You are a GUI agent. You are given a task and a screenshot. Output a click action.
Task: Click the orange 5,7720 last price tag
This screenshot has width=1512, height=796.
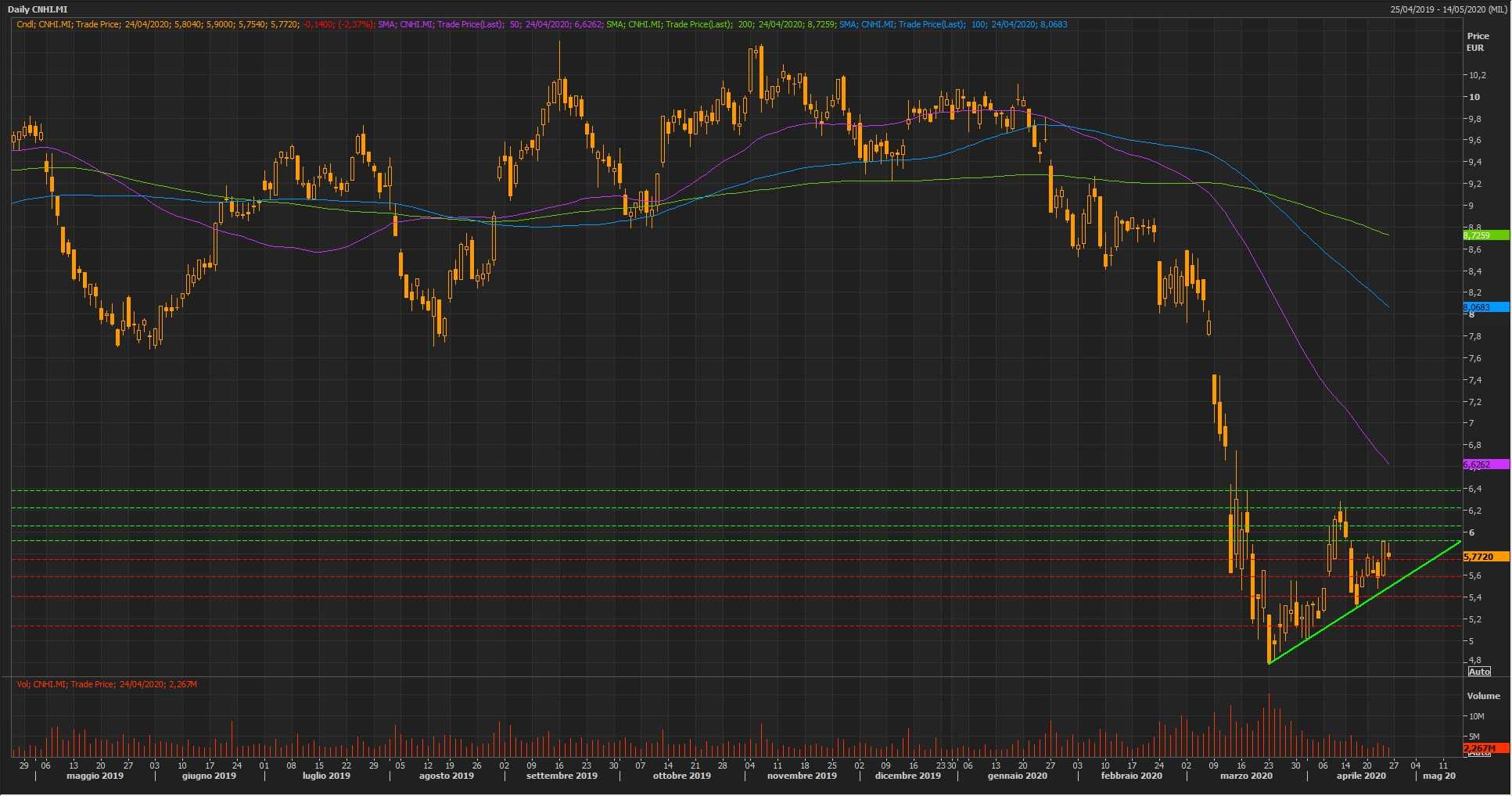click(x=1485, y=557)
